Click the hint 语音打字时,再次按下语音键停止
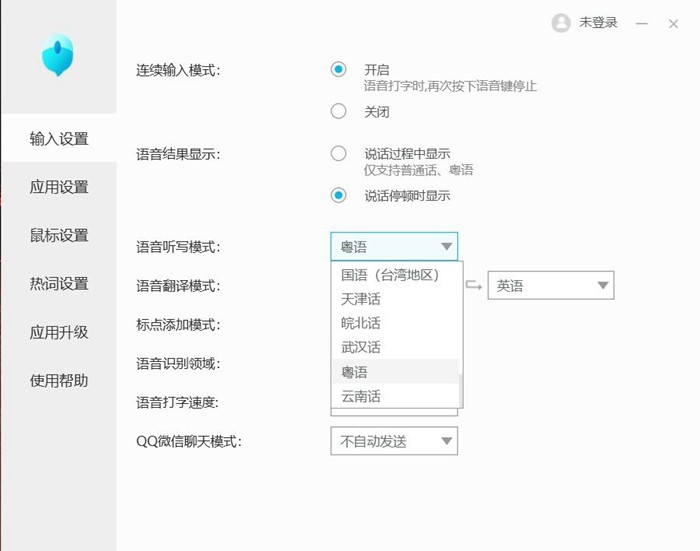Image resolution: width=700 pixels, height=551 pixels. click(x=450, y=86)
